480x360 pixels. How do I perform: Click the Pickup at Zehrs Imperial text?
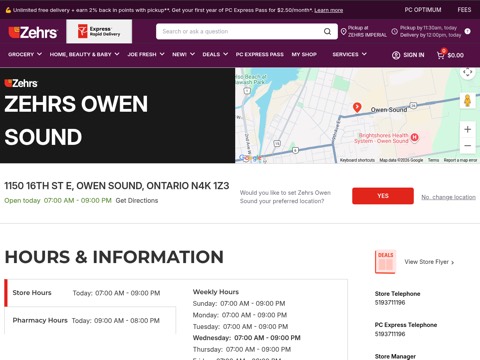tap(367, 31)
